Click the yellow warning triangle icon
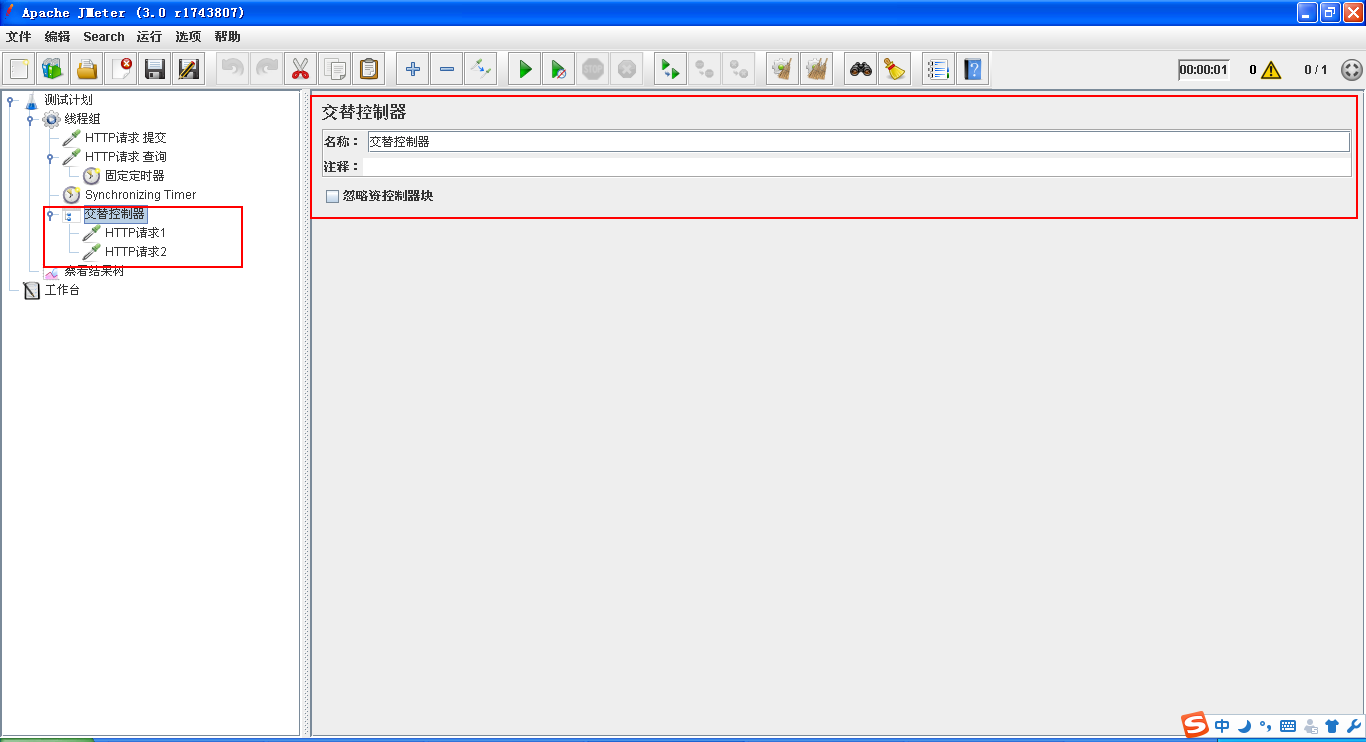Viewport: 1366px width, 742px height. tap(1271, 69)
